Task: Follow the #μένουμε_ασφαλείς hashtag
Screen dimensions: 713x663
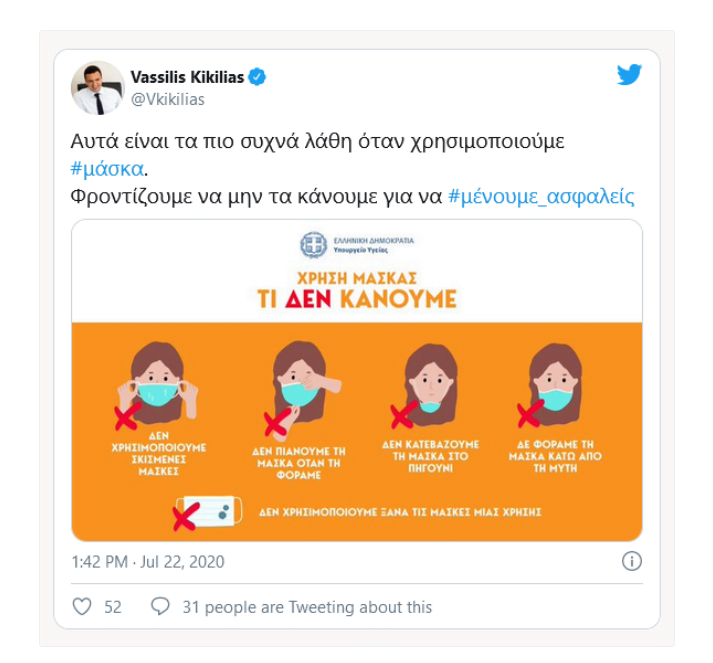Action: tap(541, 196)
